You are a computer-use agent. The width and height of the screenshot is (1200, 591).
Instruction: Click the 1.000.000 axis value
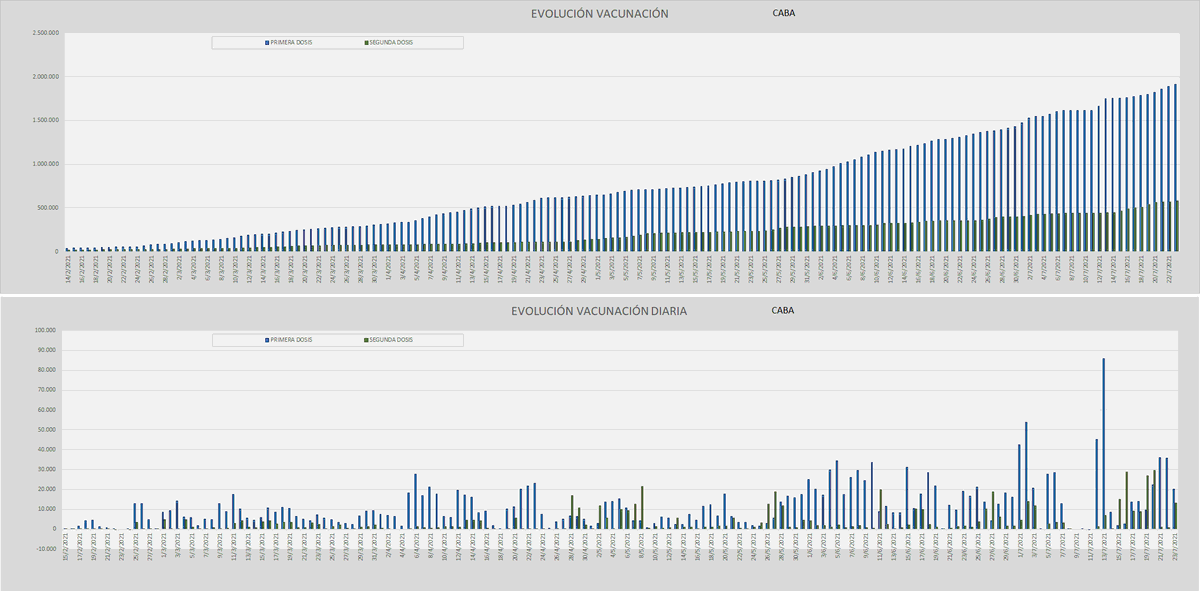tap(47, 164)
